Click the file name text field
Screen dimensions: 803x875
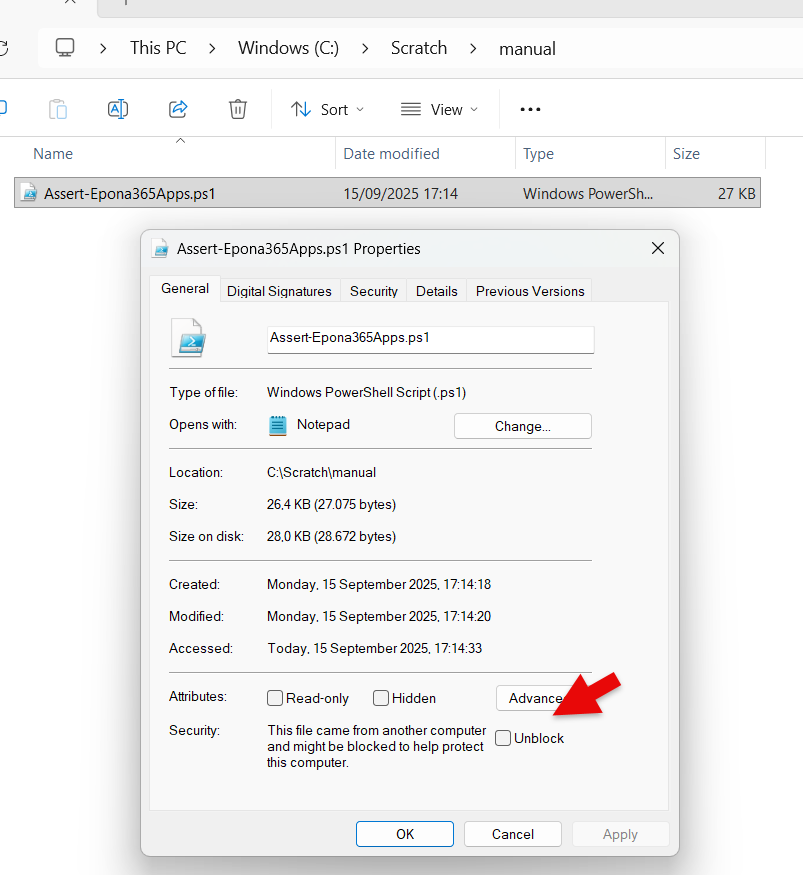coord(430,338)
